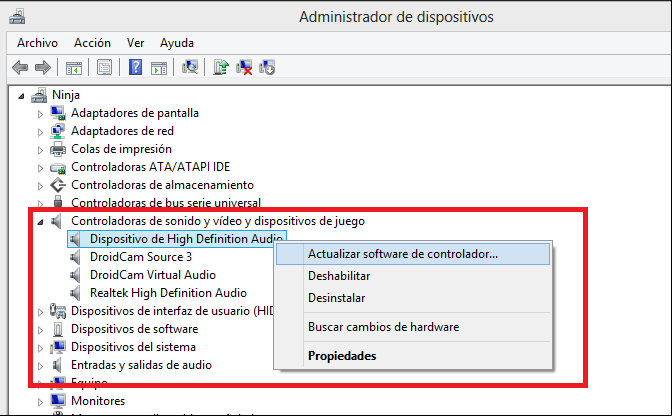Image resolution: width=672 pixels, height=416 pixels.
Task: Click speaker icon of Controladoras de sonido
Action: tap(57, 221)
